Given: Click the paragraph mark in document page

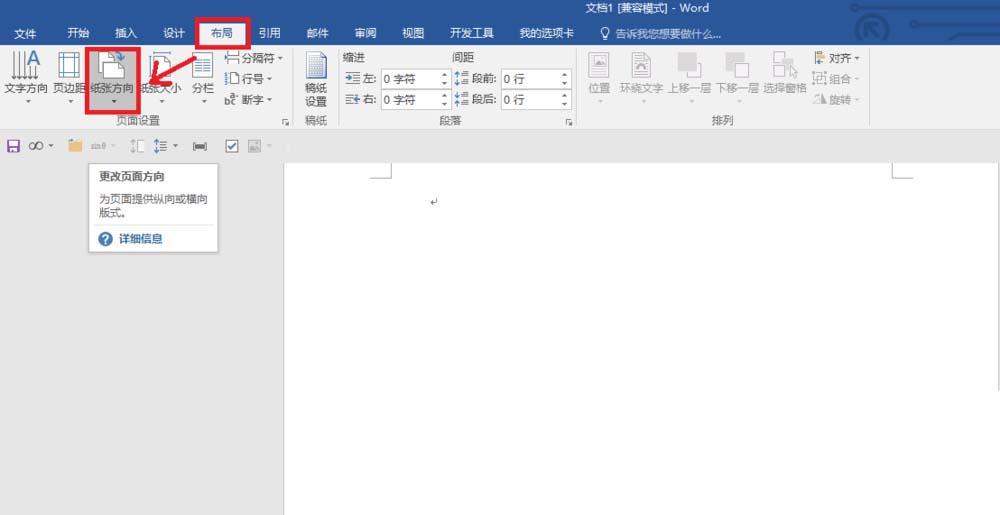Looking at the screenshot, I should pyautogui.click(x=434, y=202).
